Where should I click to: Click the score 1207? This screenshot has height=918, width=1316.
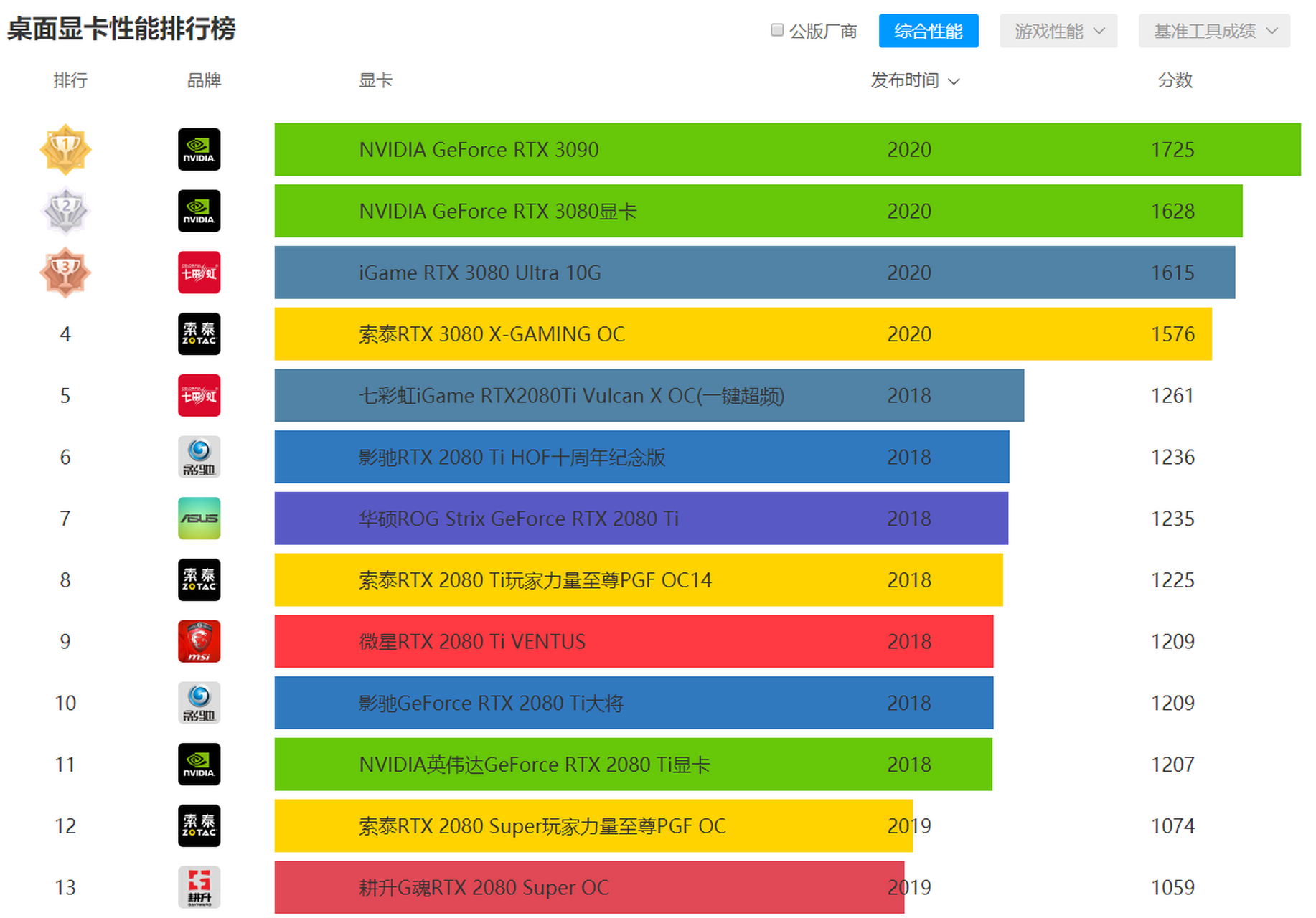click(1172, 765)
